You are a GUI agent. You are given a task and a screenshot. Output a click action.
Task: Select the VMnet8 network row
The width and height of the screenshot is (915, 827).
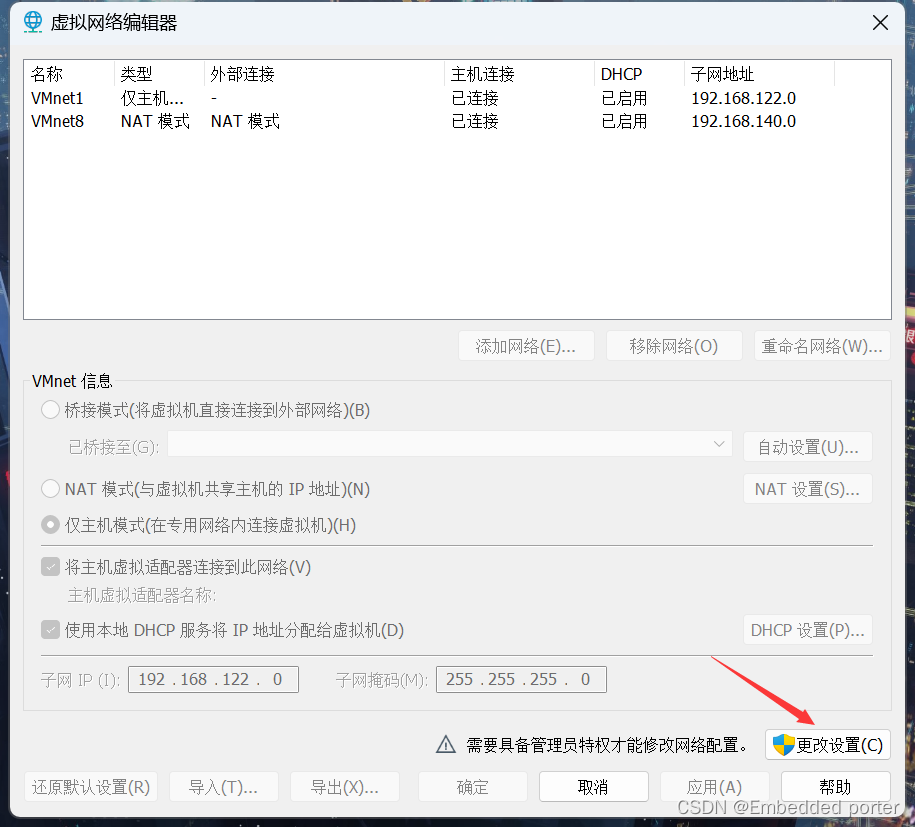click(457, 121)
